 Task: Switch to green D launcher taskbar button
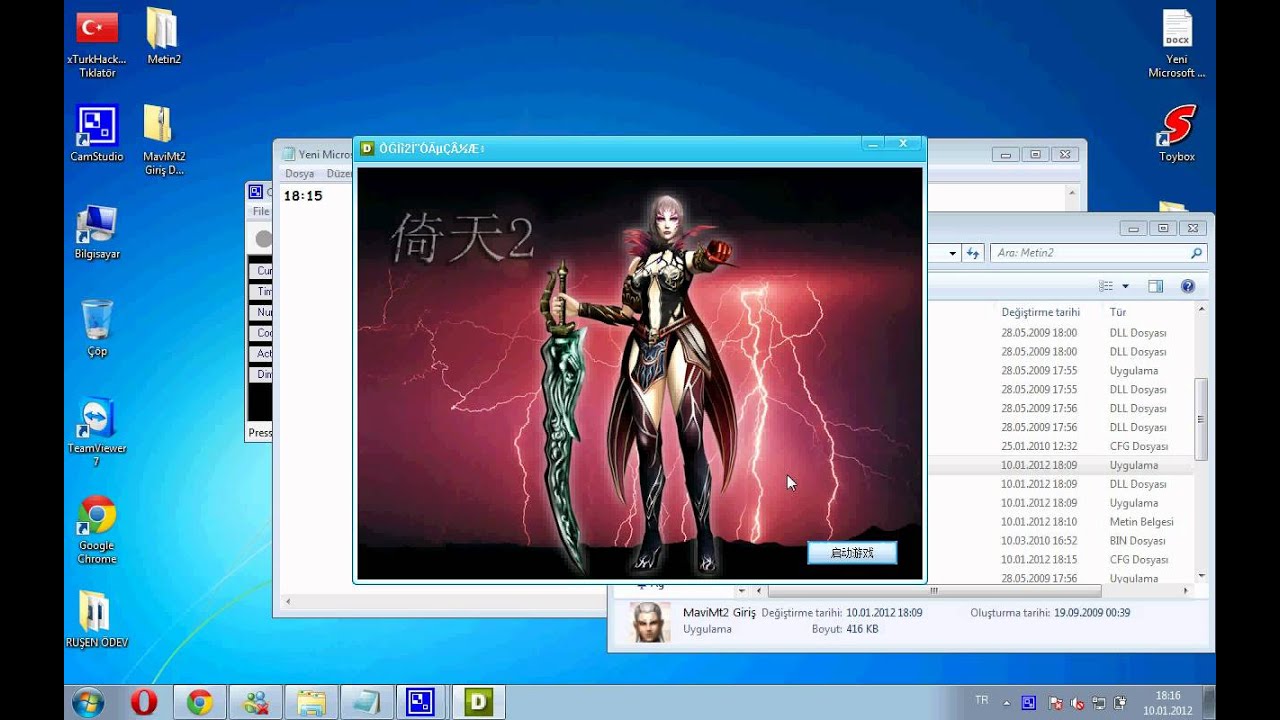[479, 702]
